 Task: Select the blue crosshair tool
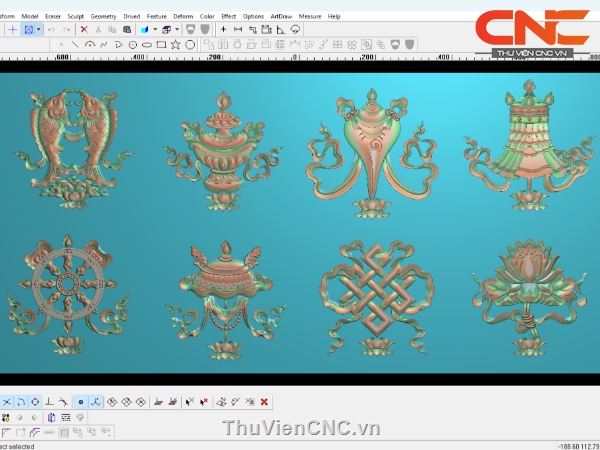[x=12, y=29]
